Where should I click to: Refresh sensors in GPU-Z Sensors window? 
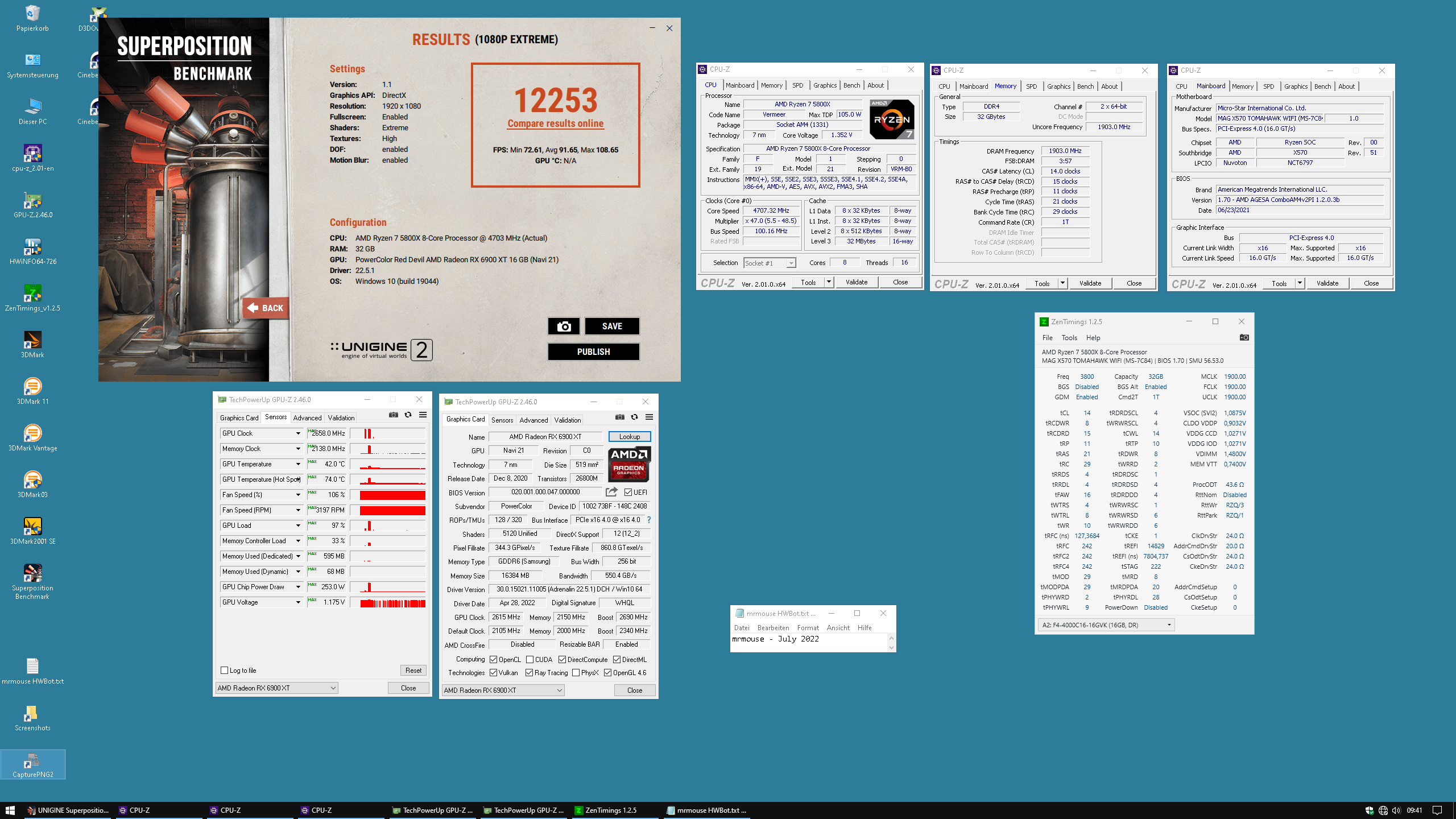(x=408, y=415)
